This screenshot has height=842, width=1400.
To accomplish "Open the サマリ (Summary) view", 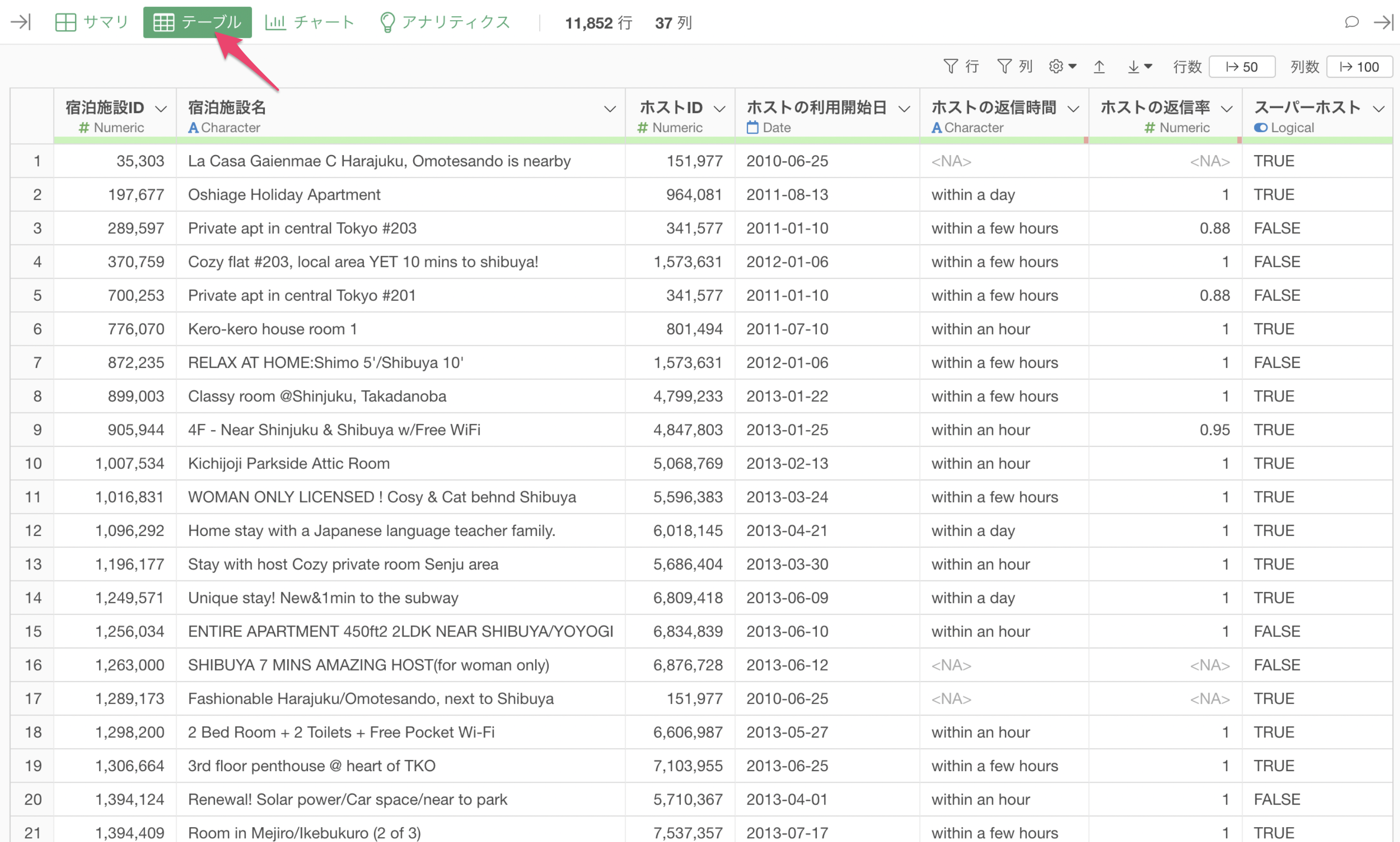I will (92, 22).
